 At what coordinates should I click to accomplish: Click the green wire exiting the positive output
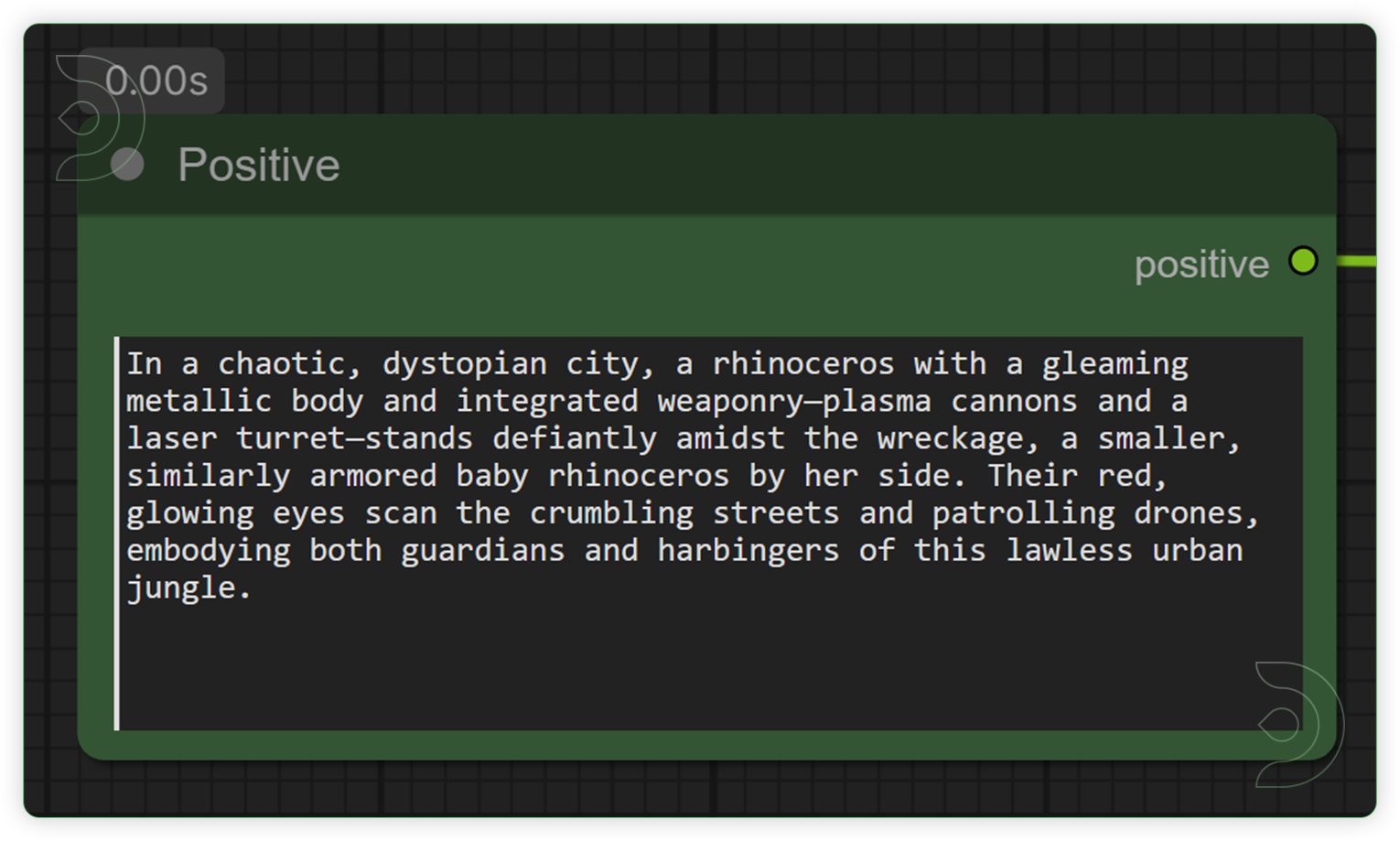tap(1363, 261)
